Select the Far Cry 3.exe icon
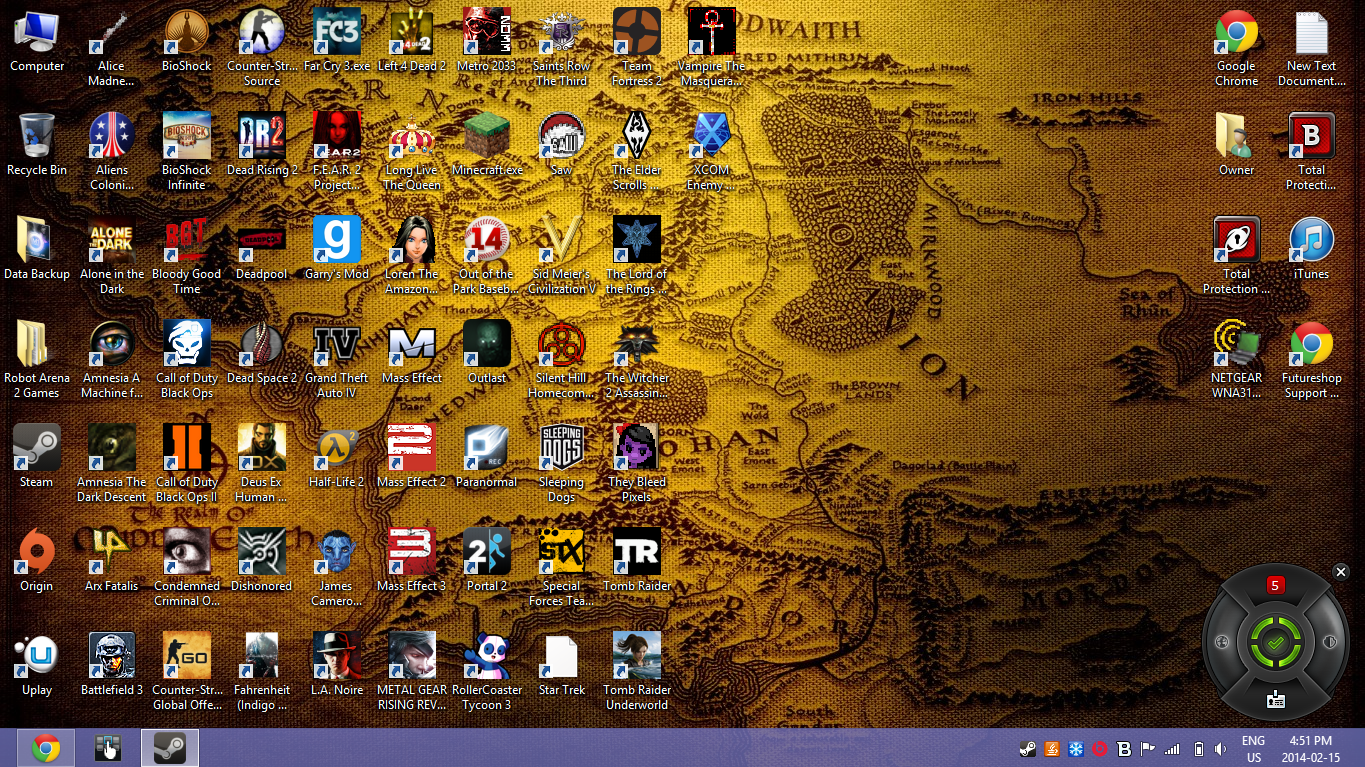 337,40
